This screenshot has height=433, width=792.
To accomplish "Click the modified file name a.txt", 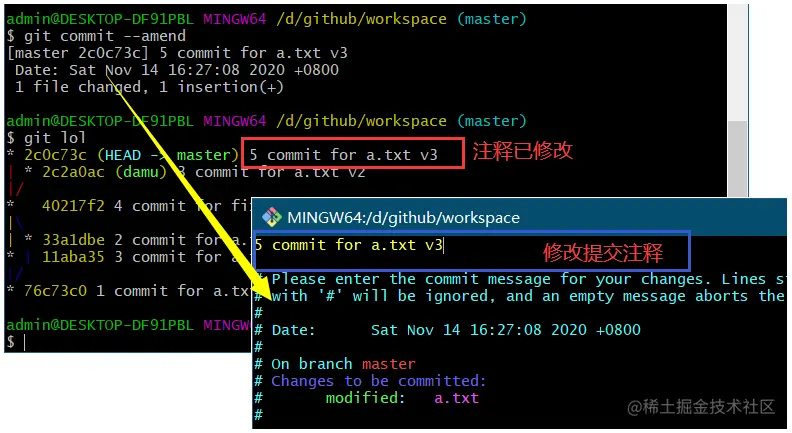I will click(456, 398).
